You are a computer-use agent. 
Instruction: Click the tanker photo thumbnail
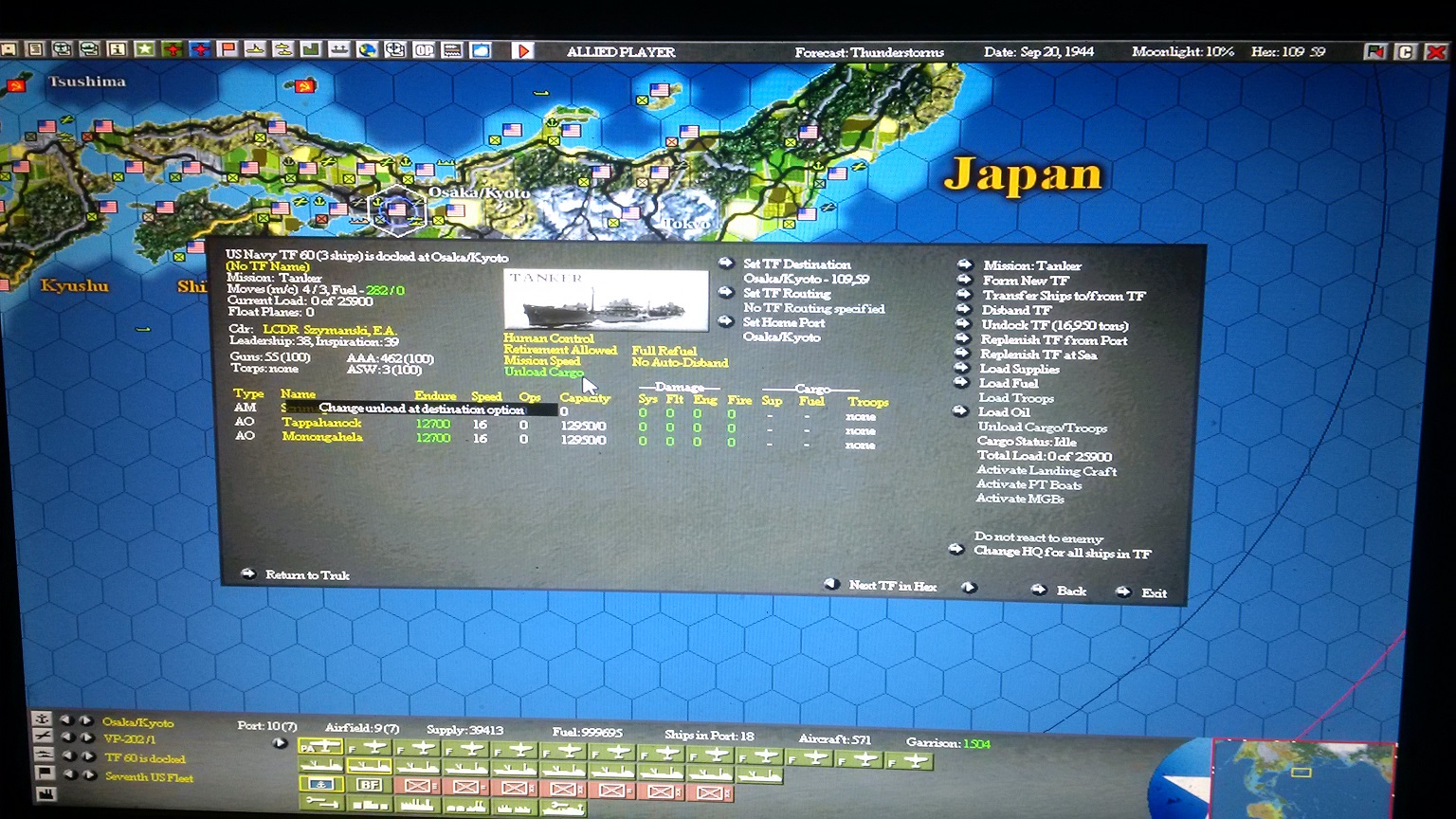tap(606, 300)
